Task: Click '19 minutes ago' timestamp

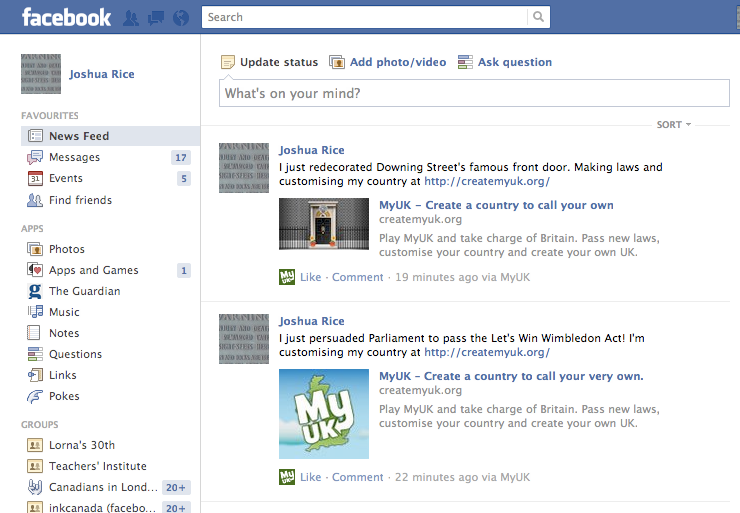Action: (436, 277)
